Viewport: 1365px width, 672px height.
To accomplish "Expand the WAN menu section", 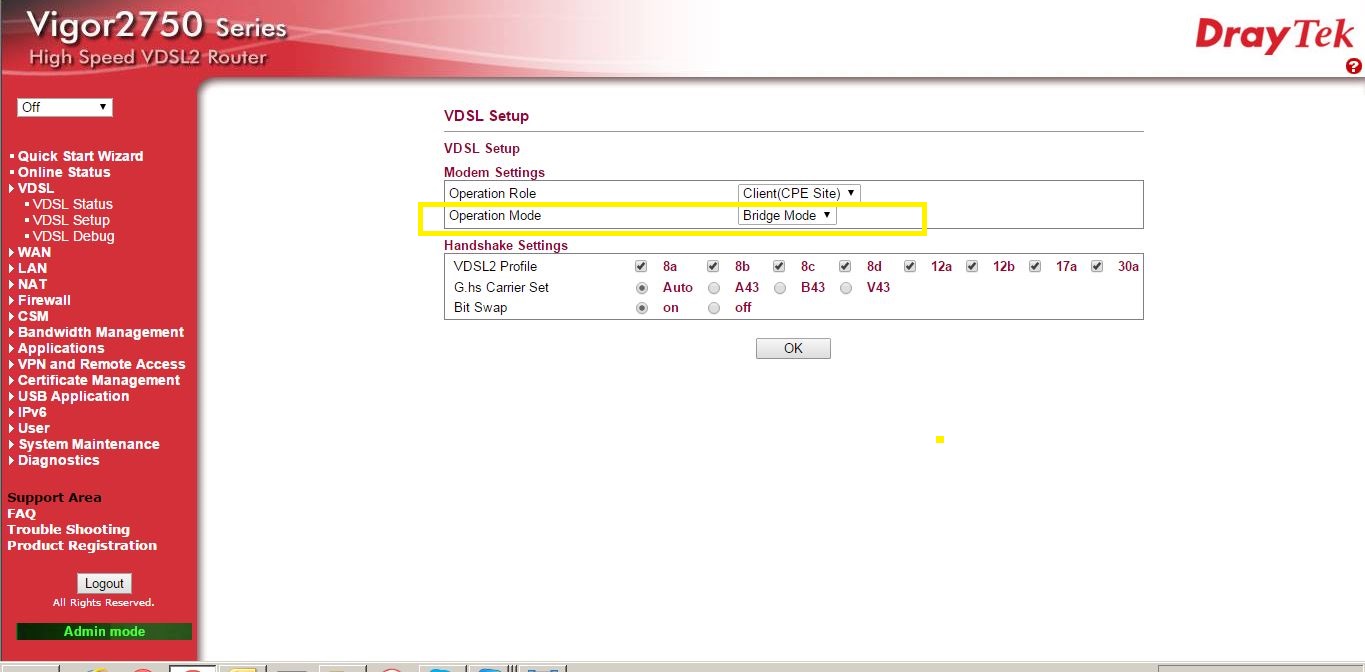I will 34,252.
